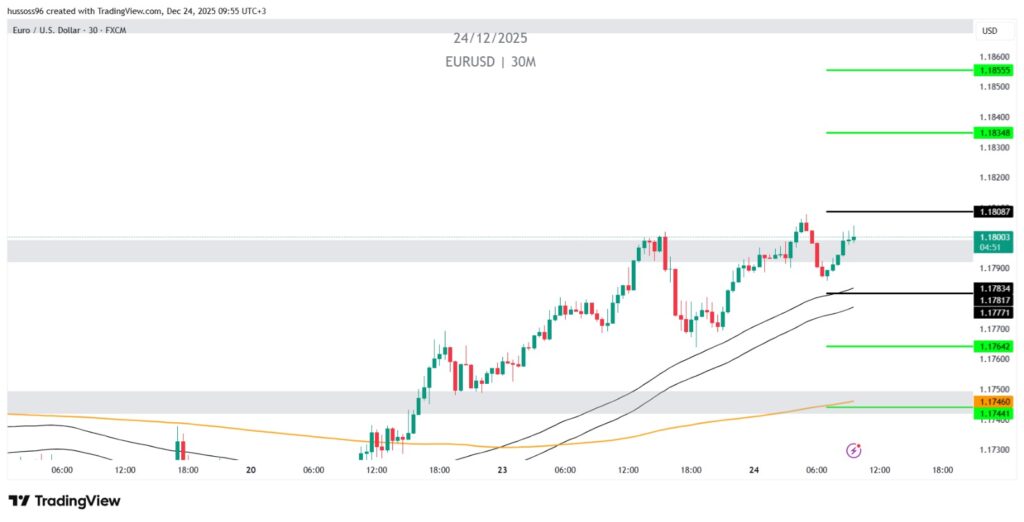Image resolution: width=1024 pixels, height=522 pixels.
Task: Click the "20" date on time axis
Action: pos(250,469)
